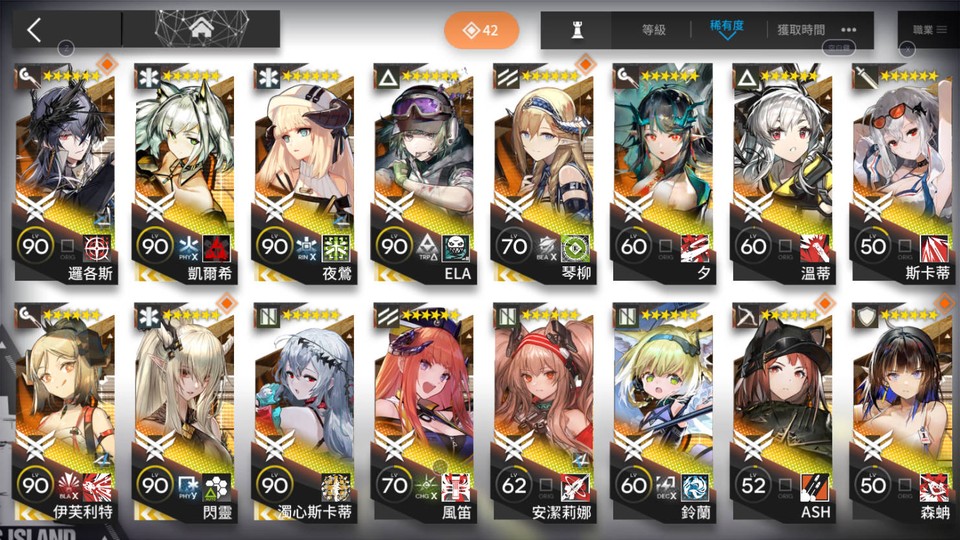Sort operators by 等級
The height and width of the screenshot is (540, 960).
[x=653, y=29]
